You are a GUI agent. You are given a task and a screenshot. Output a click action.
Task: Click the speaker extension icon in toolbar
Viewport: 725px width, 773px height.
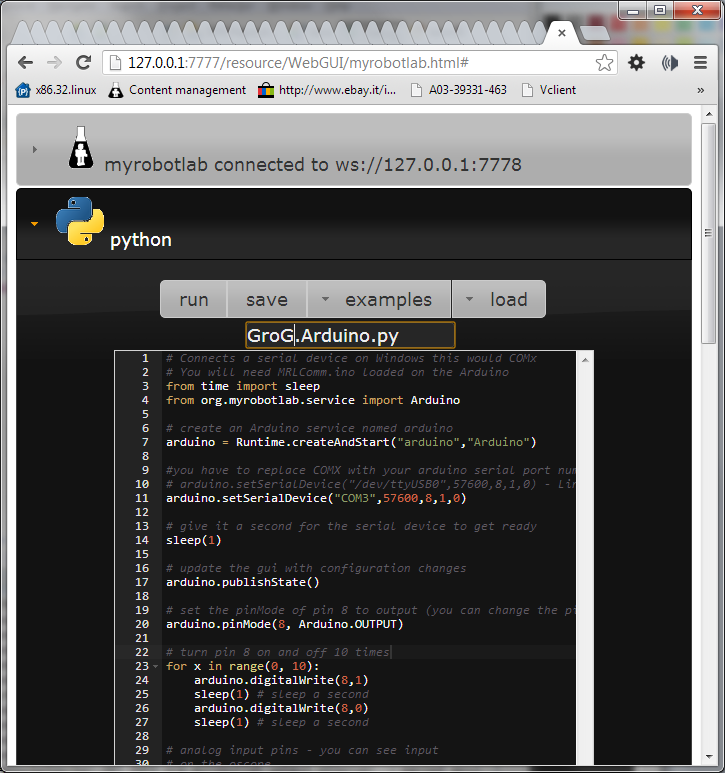click(669, 63)
